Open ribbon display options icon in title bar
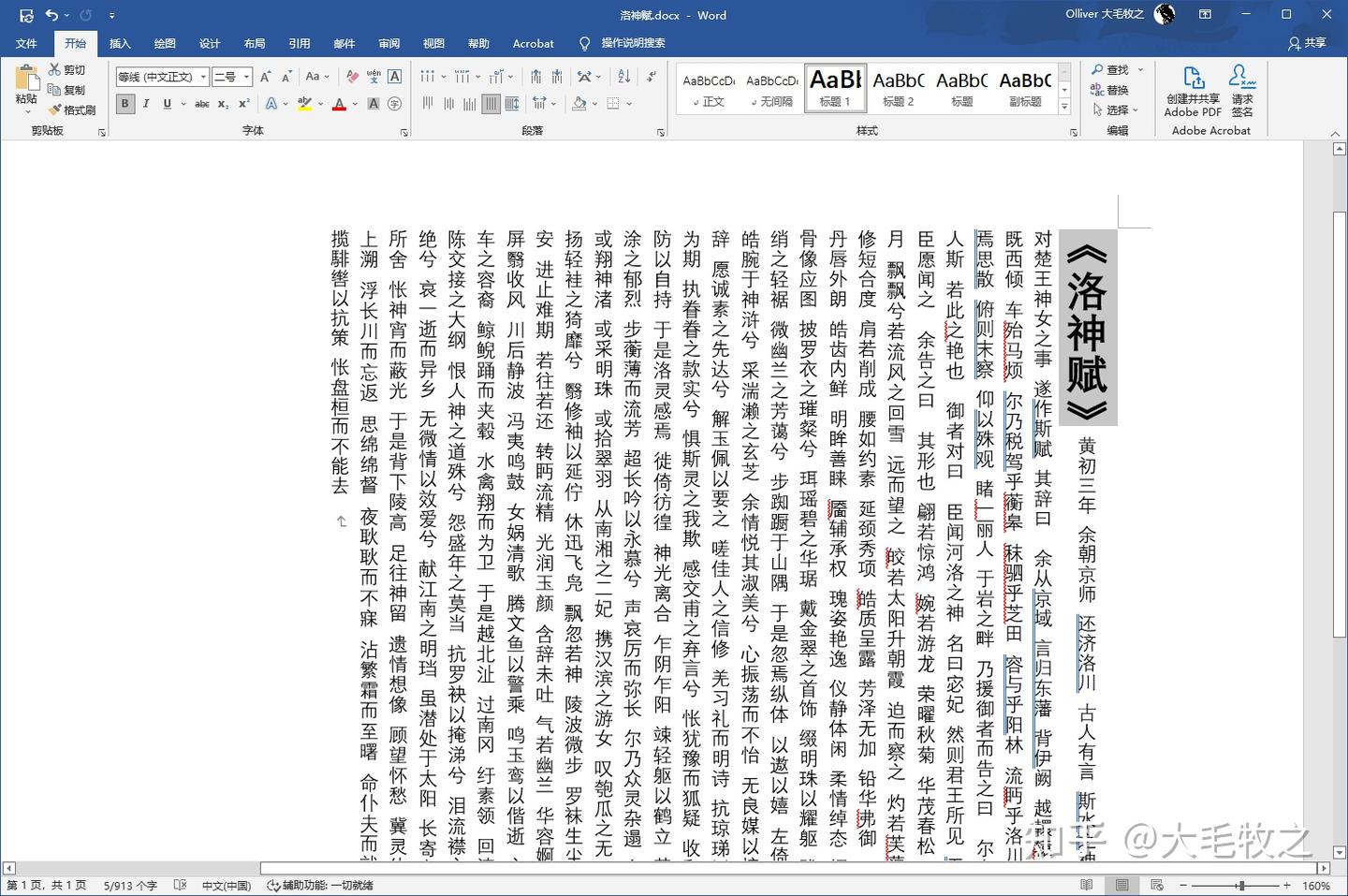Viewport: 1348px width, 896px height. click(1206, 15)
